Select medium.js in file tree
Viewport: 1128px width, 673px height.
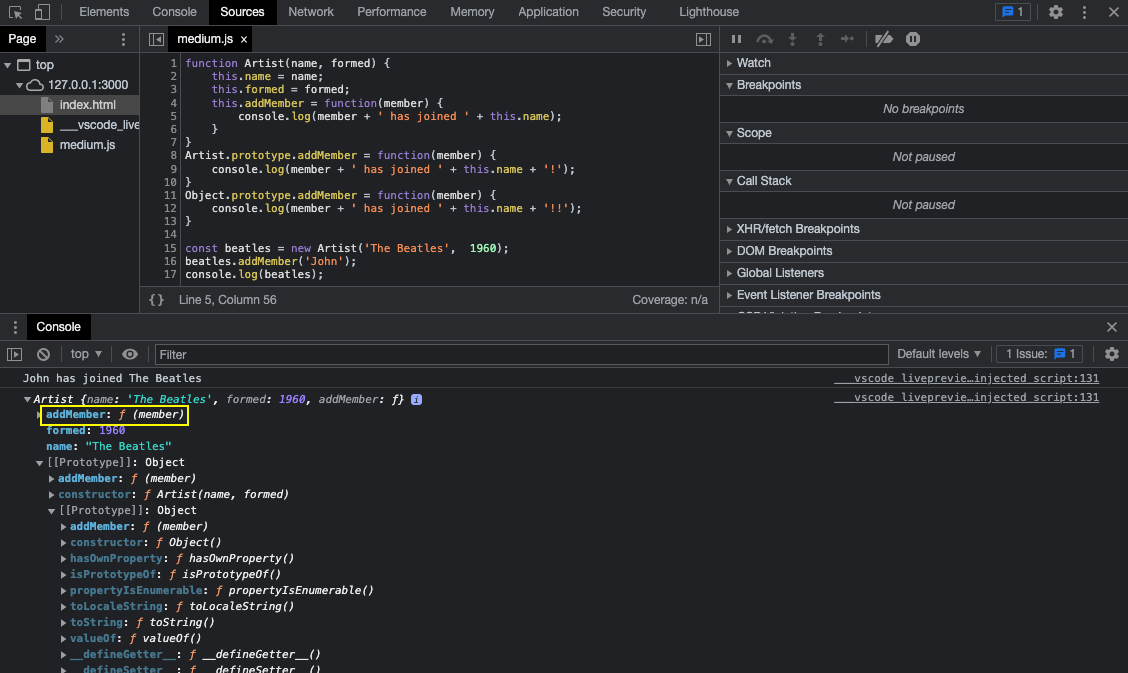coord(87,145)
